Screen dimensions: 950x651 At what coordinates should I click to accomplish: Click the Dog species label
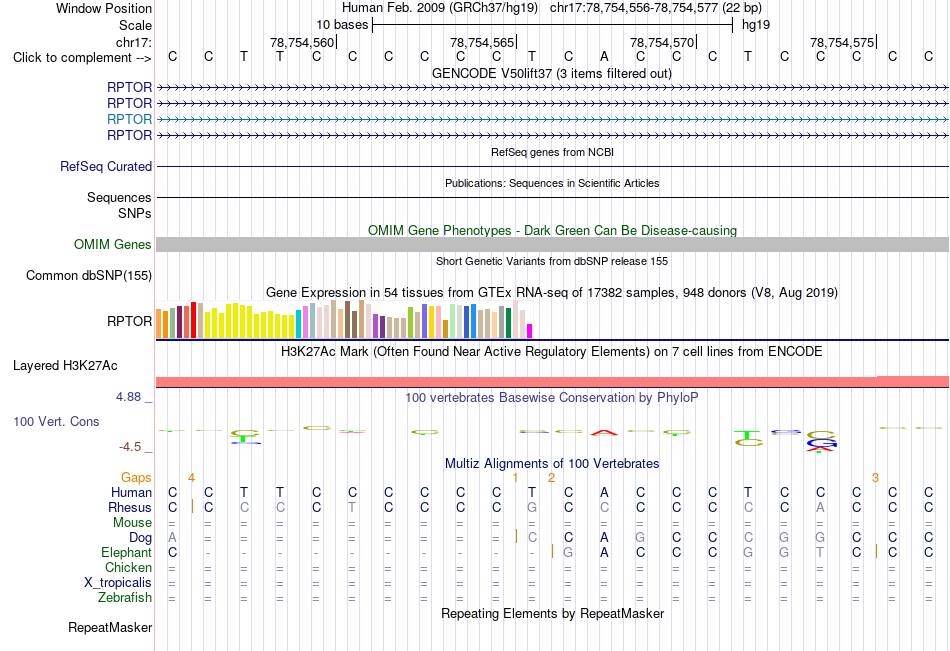140,538
